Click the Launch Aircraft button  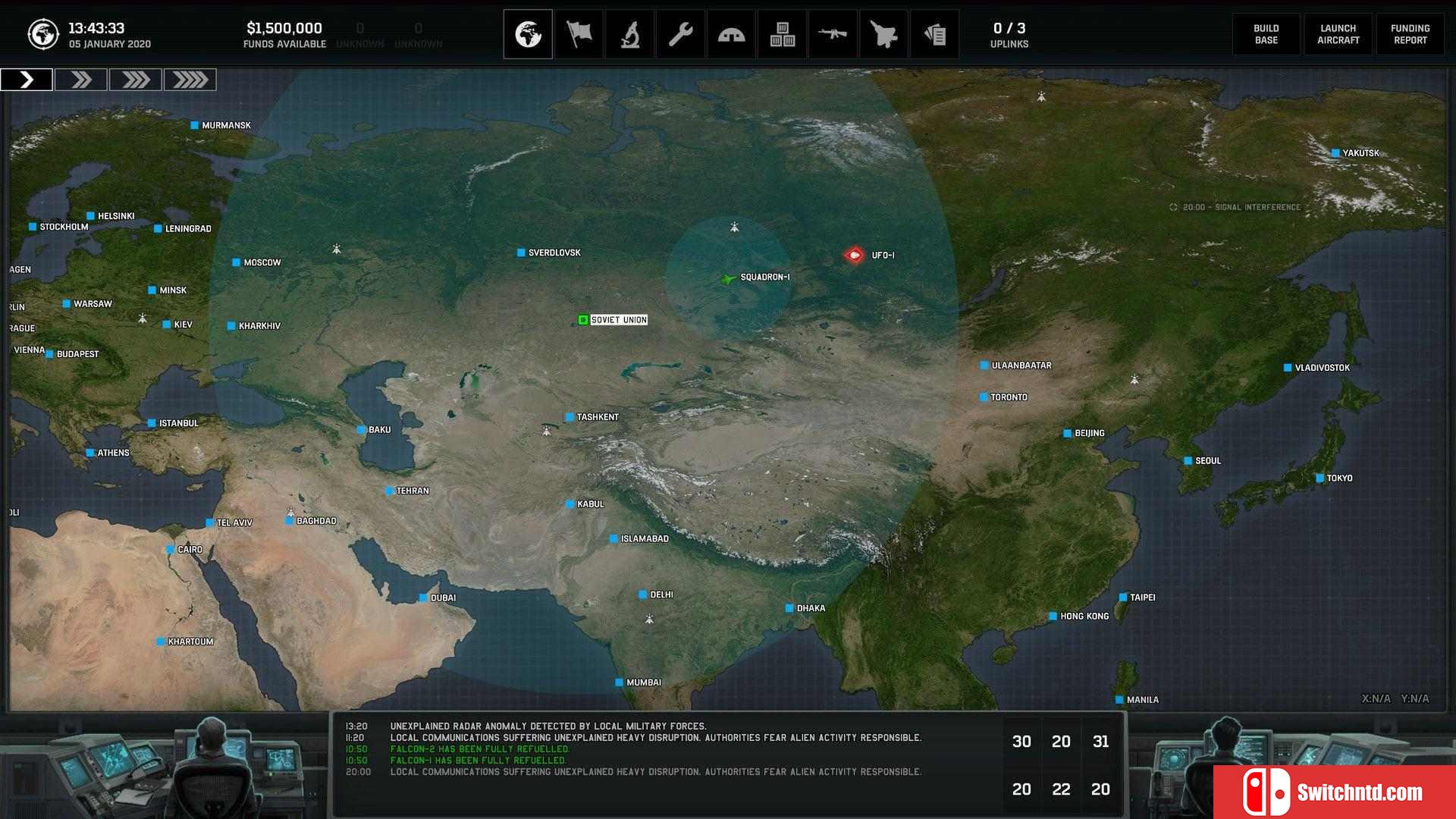click(1338, 34)
